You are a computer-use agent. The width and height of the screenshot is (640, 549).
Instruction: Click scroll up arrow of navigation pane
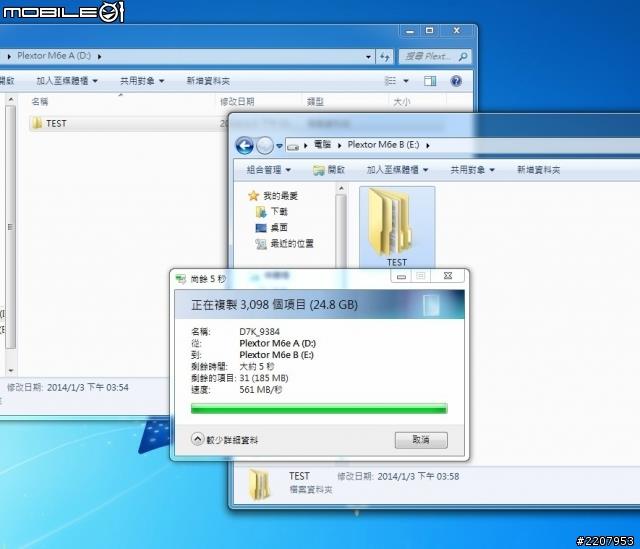pyautogui.click(x=341, y=188)
